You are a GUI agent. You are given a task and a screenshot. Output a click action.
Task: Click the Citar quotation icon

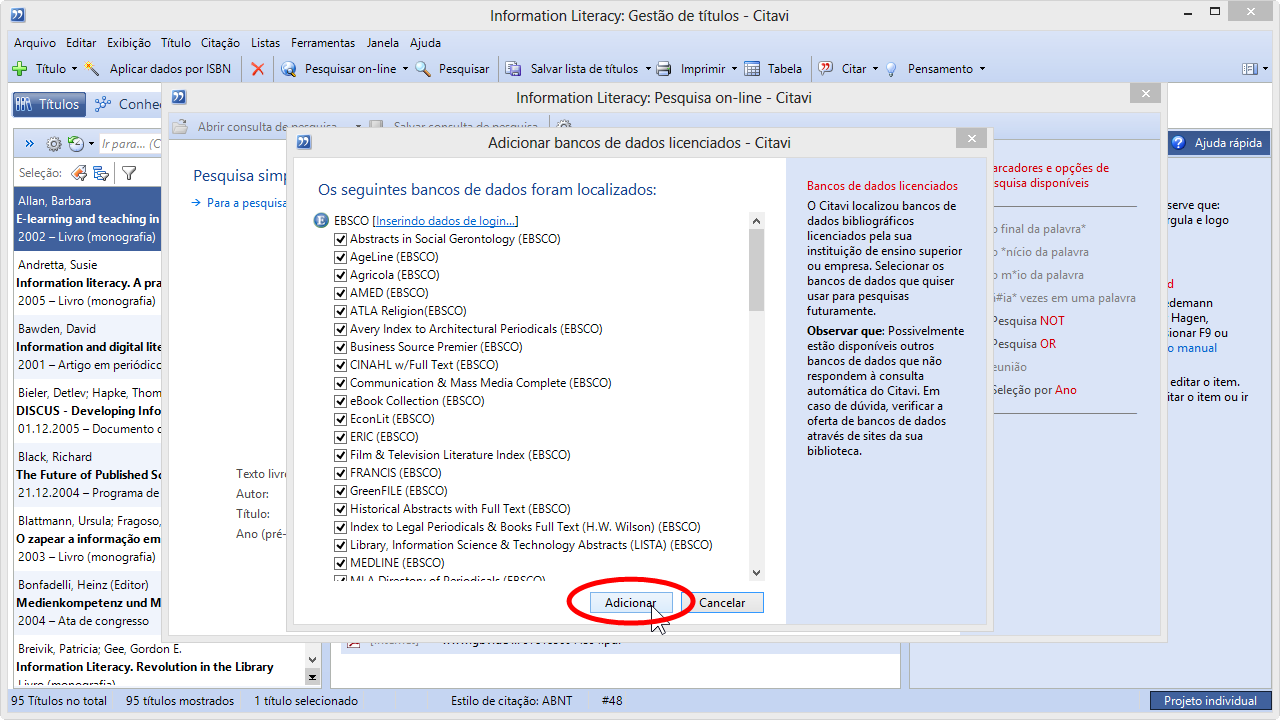[826, 69]
